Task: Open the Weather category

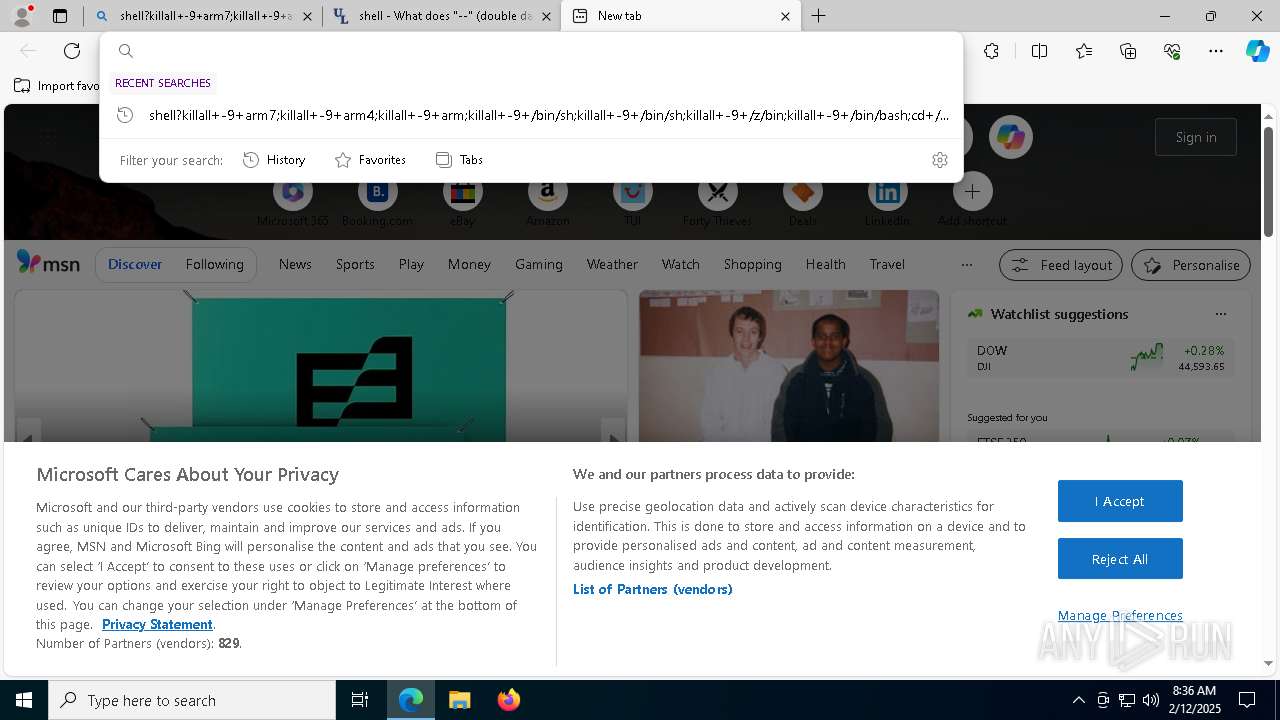Action: pyautogui.click(x=612, y=264)
